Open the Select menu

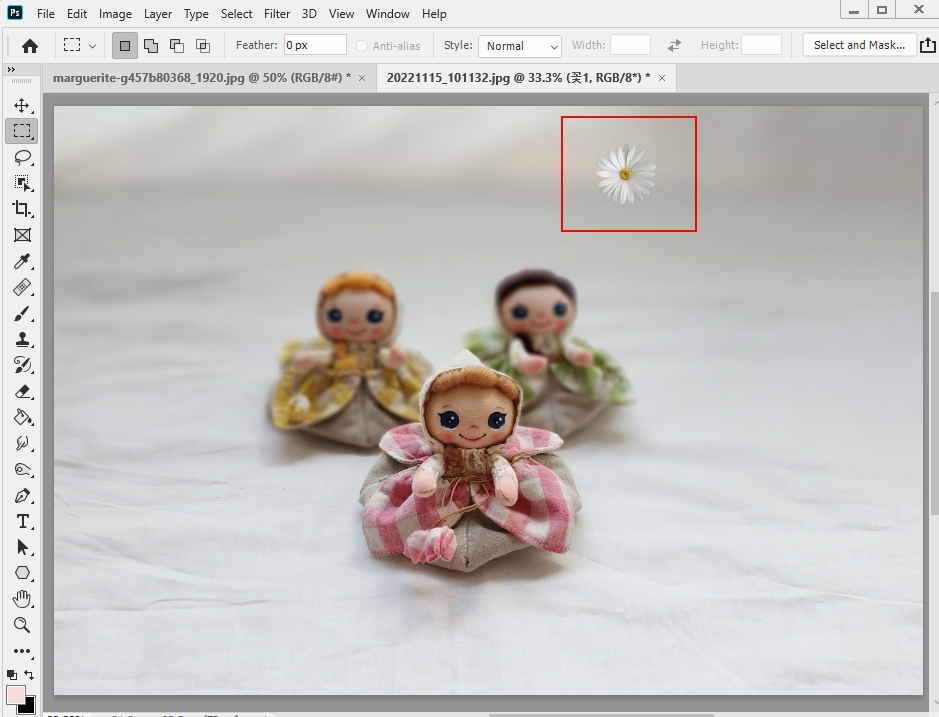236,14
